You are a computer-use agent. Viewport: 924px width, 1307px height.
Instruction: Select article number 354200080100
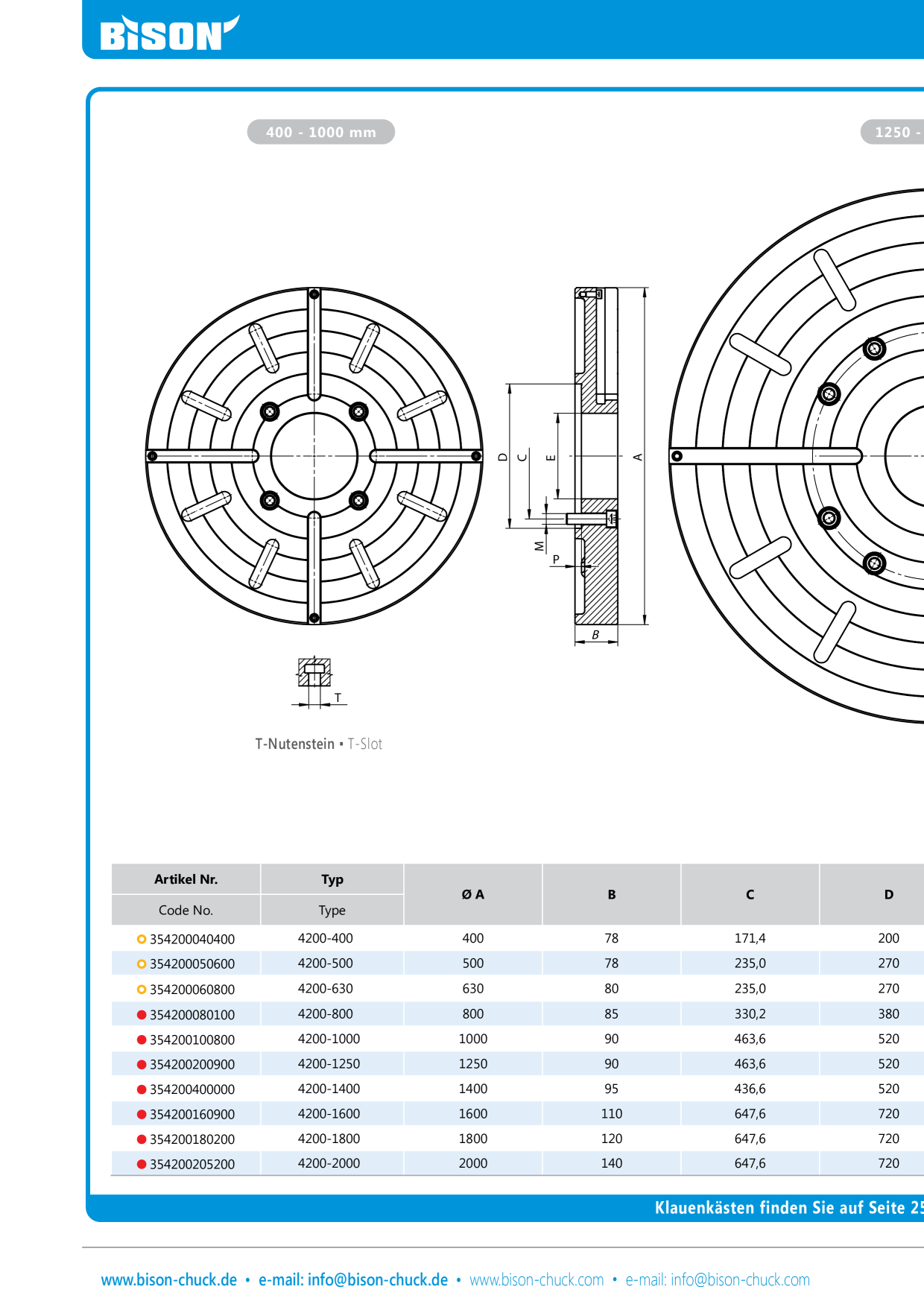point(192,1015)
